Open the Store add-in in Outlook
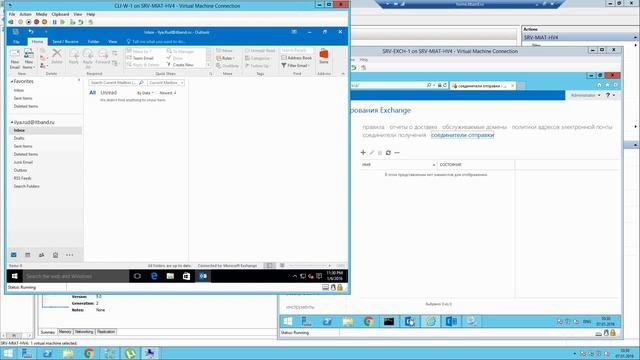The image size is (640, 360). pyautogui.click(x=324, y=56)
